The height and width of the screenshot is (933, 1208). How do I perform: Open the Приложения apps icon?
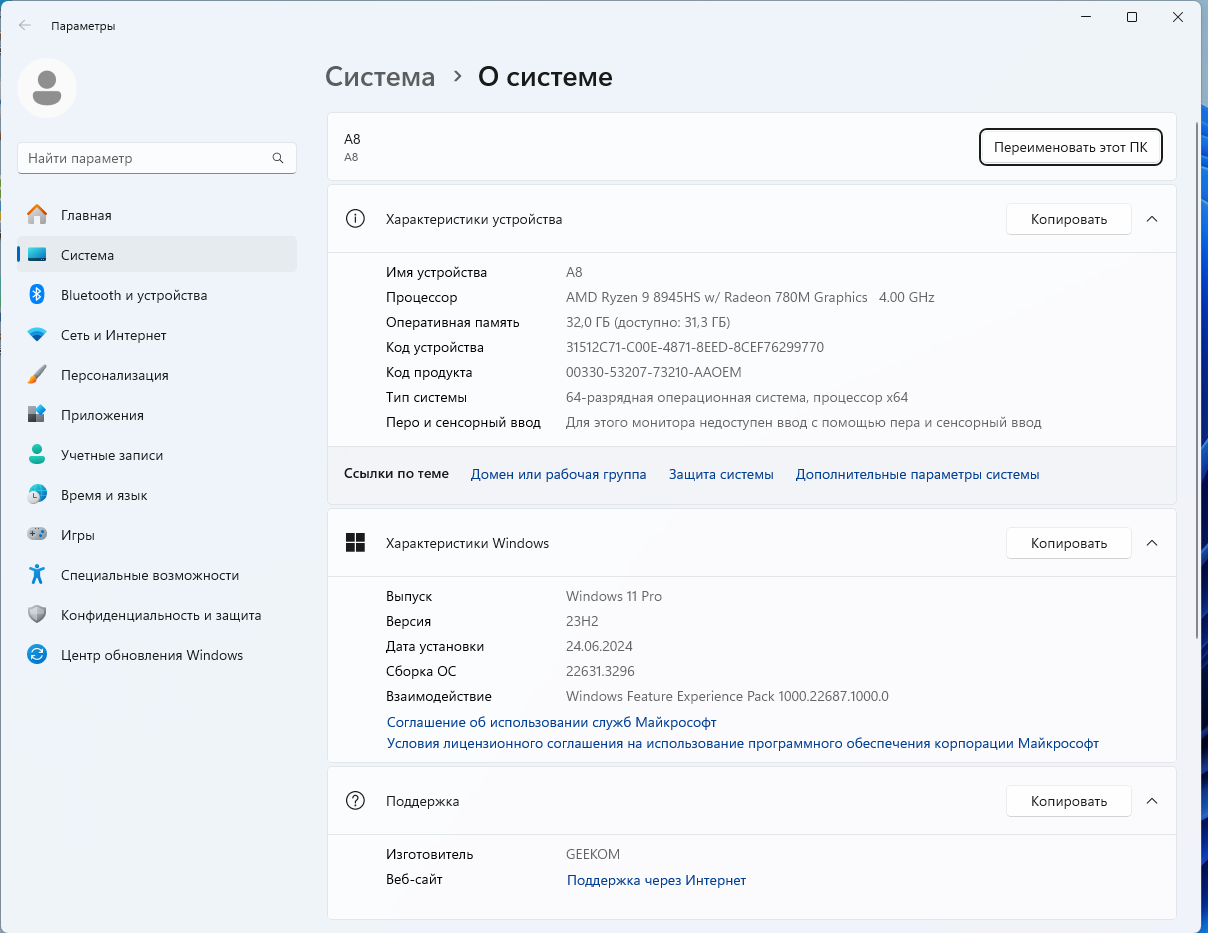click(x=37, y=415)
